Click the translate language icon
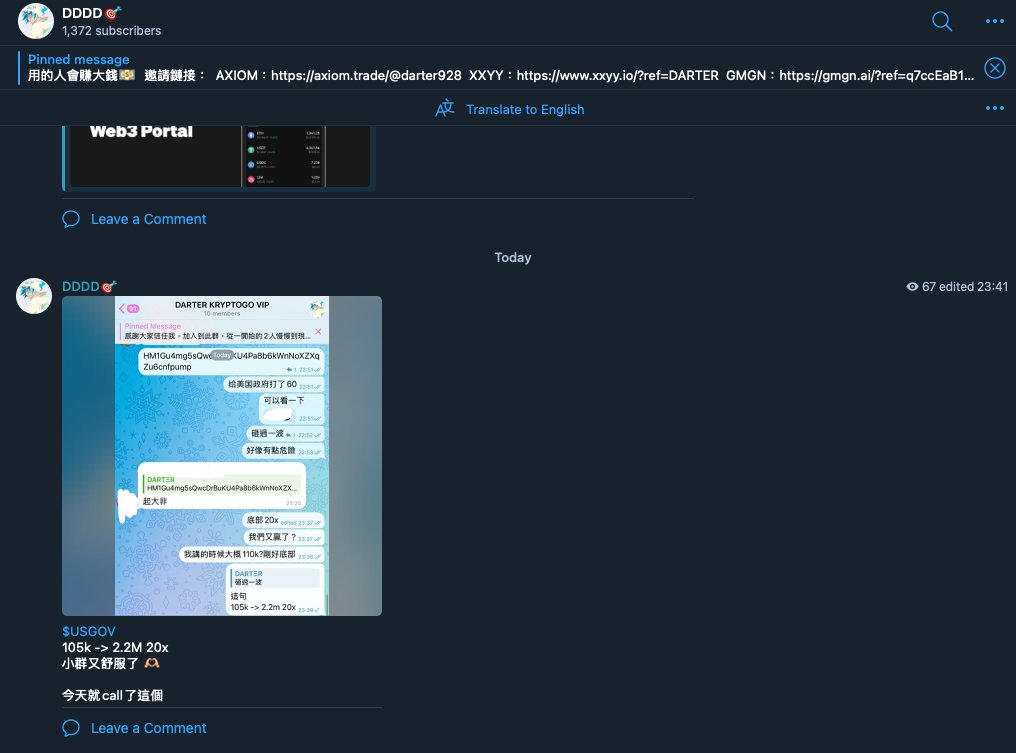The image size is (1016, 753). 444,108
